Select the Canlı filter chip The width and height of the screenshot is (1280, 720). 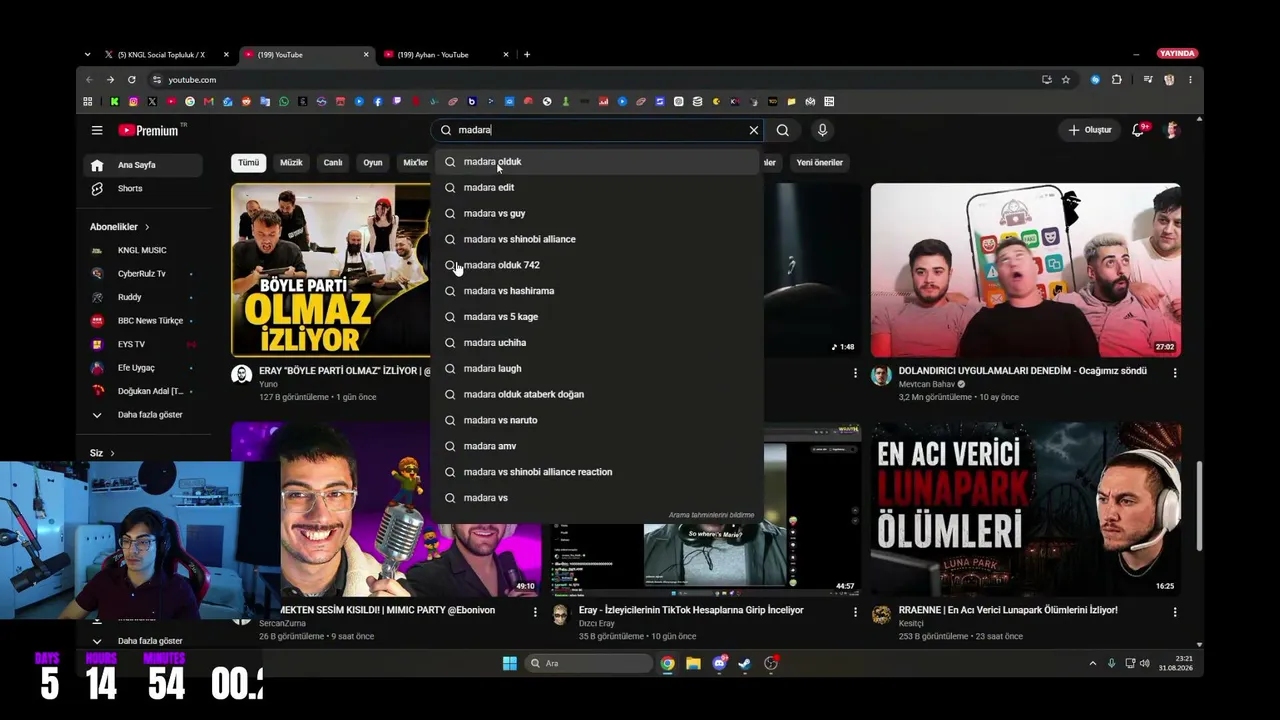333,162
